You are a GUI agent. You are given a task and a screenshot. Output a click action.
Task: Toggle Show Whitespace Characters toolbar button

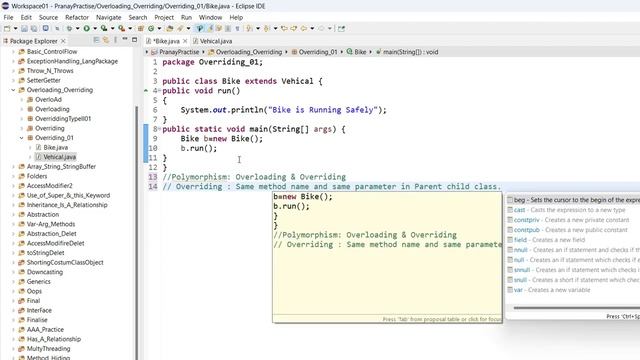point(238,29)
